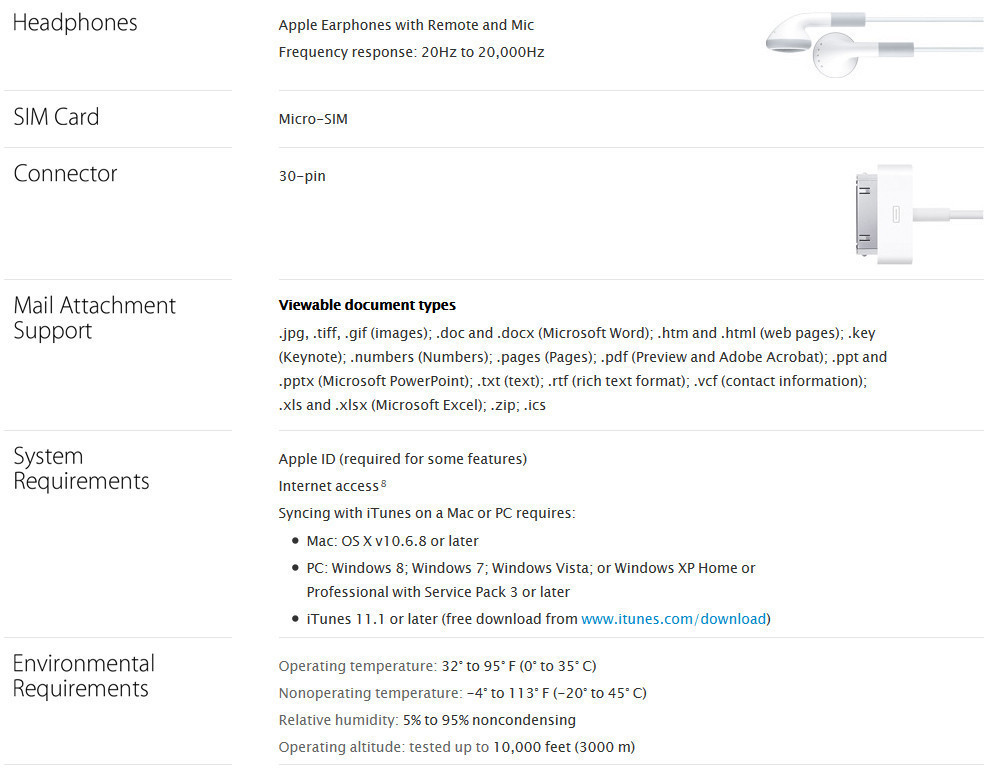Click the Operating temperature line
The width and height of the screenshot is (989, 774).
[x=437, y=666]
